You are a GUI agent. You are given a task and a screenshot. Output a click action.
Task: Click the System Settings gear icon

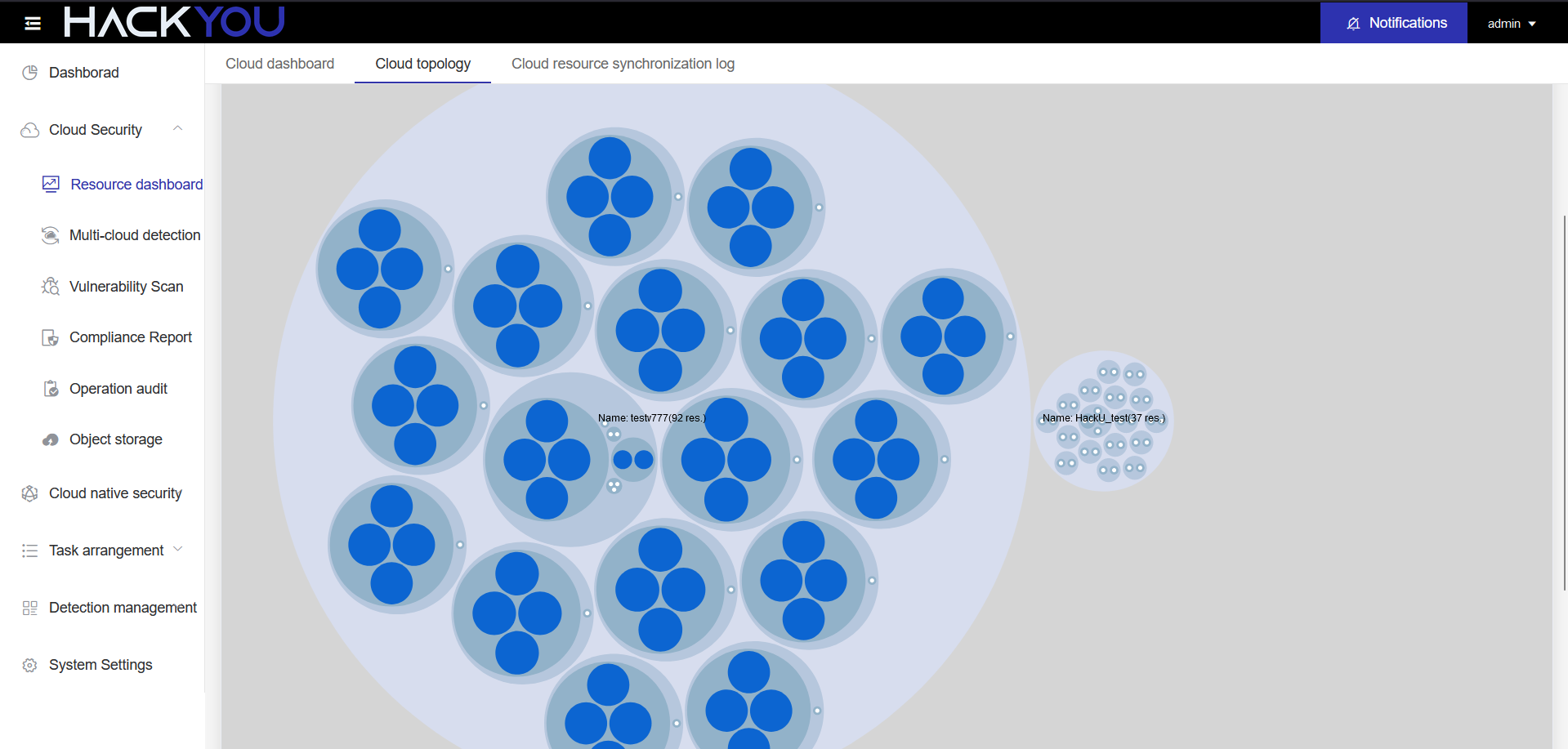pyautogui.click(x=30, y=665)
